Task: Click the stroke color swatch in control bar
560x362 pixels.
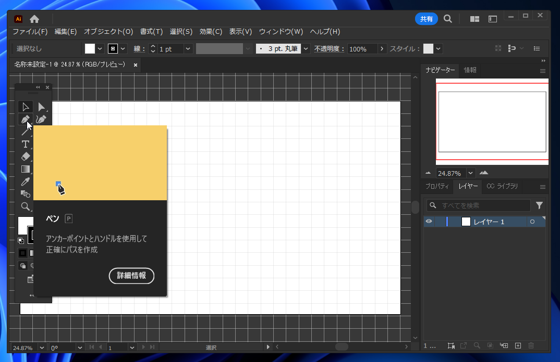Action: click(x=113, y=49)
